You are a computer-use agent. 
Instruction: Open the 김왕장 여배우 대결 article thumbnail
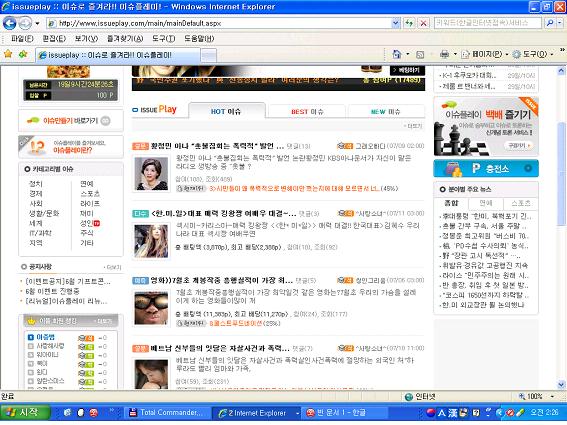tap(151, 241)
